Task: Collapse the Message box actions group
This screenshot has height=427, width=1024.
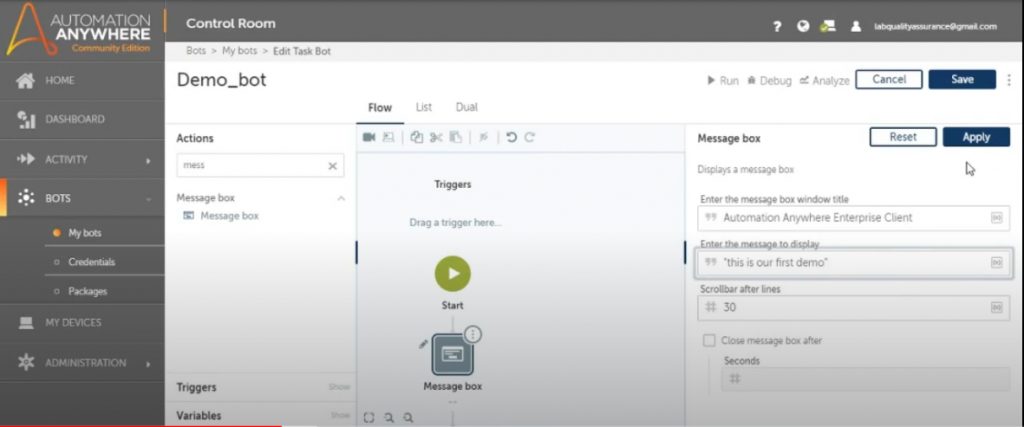Action: (340, 198)
